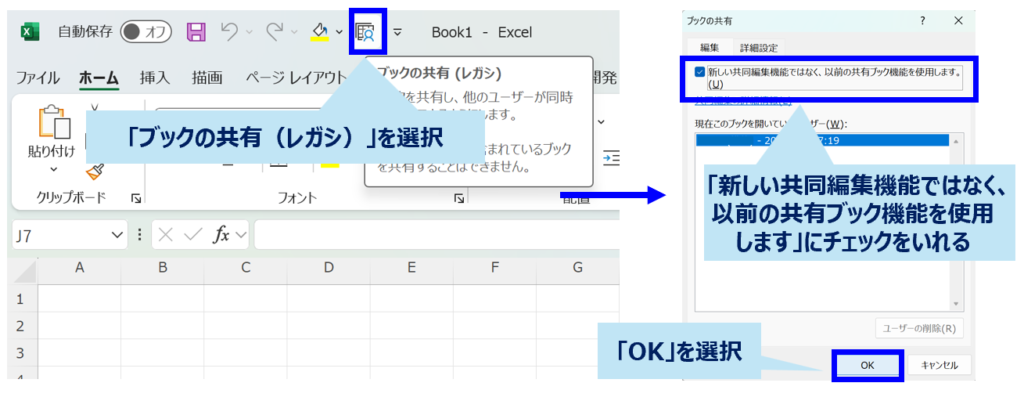
Task: Click inside the formula bar field
Action: 437,235
